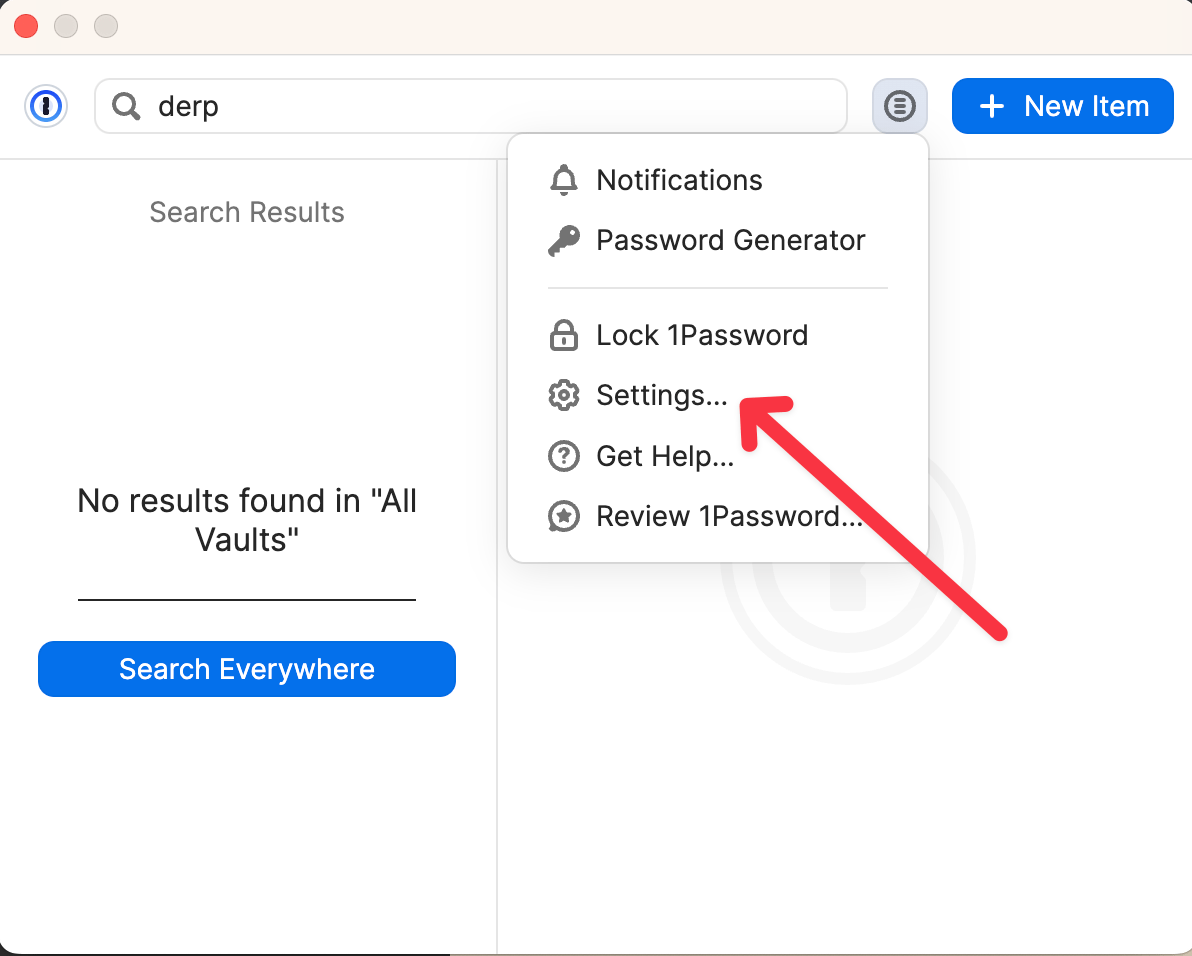Click the red close window button

click(26, 26)
